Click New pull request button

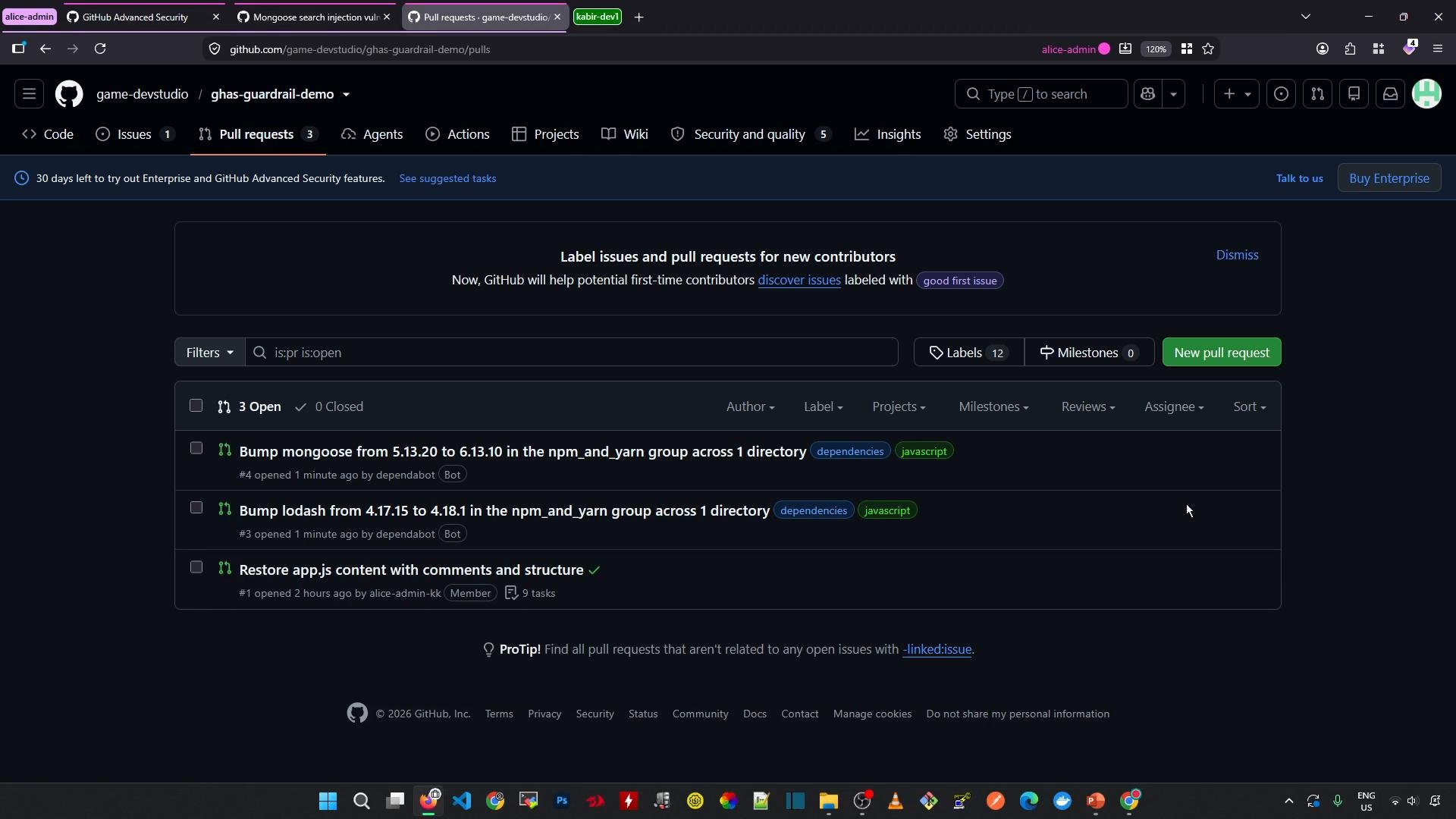1222,352
